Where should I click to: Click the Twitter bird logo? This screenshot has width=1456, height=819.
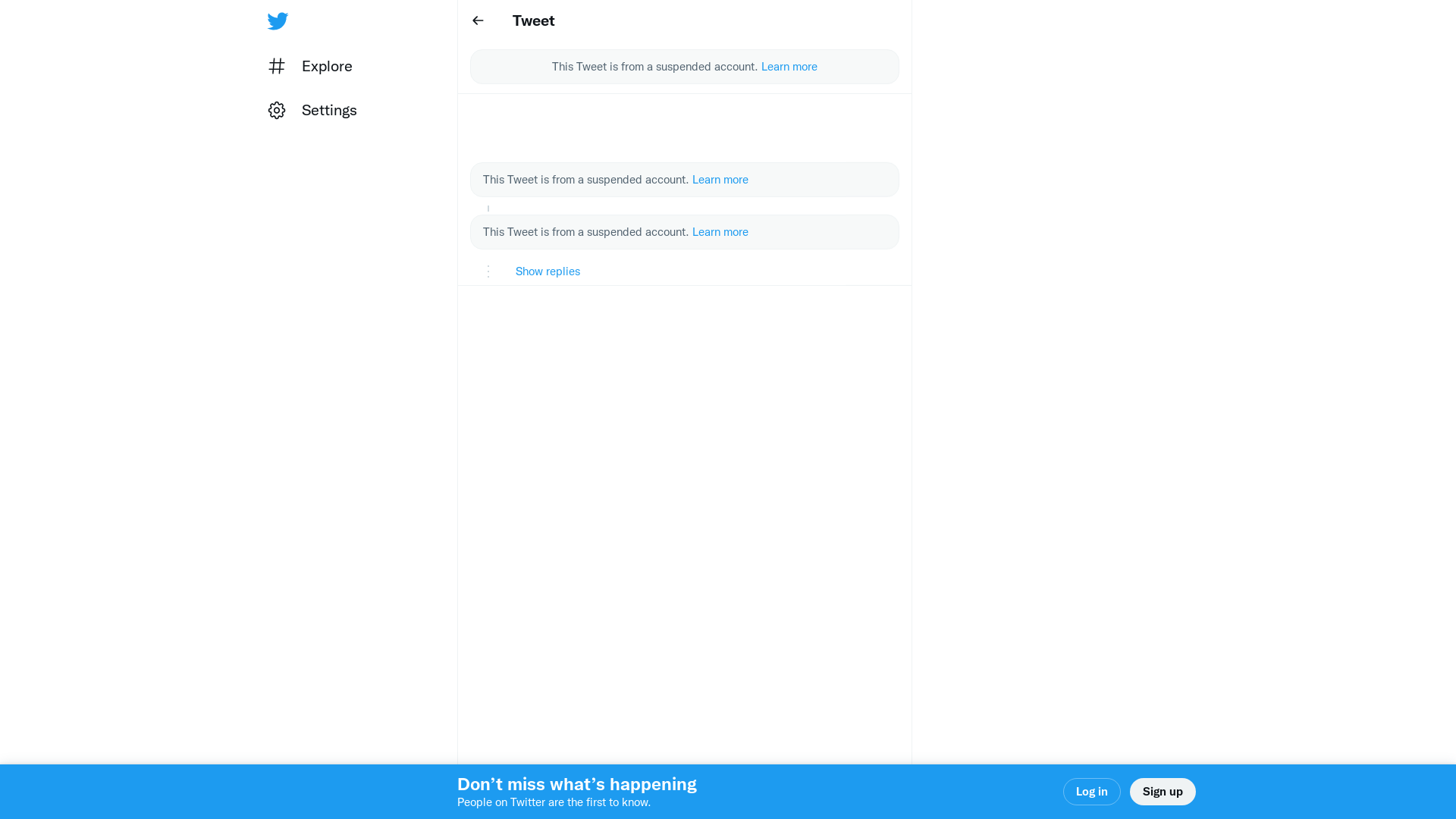(278, 21)
